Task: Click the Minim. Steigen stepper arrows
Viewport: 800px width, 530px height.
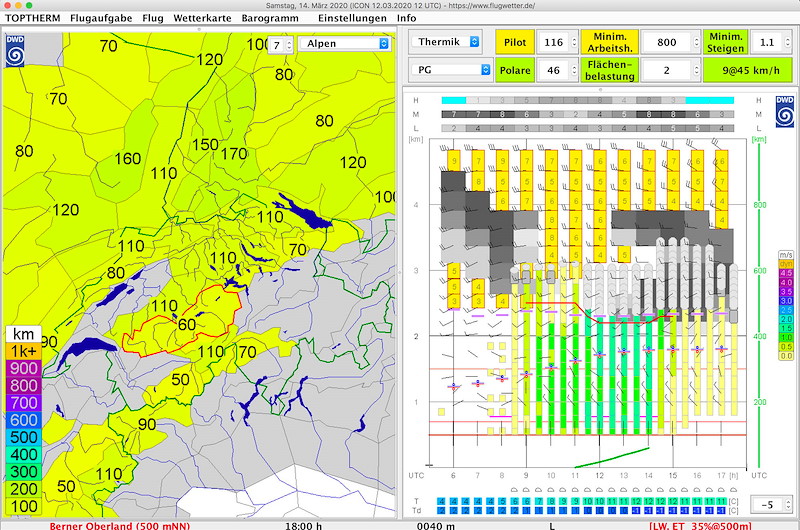Action: 789,42
